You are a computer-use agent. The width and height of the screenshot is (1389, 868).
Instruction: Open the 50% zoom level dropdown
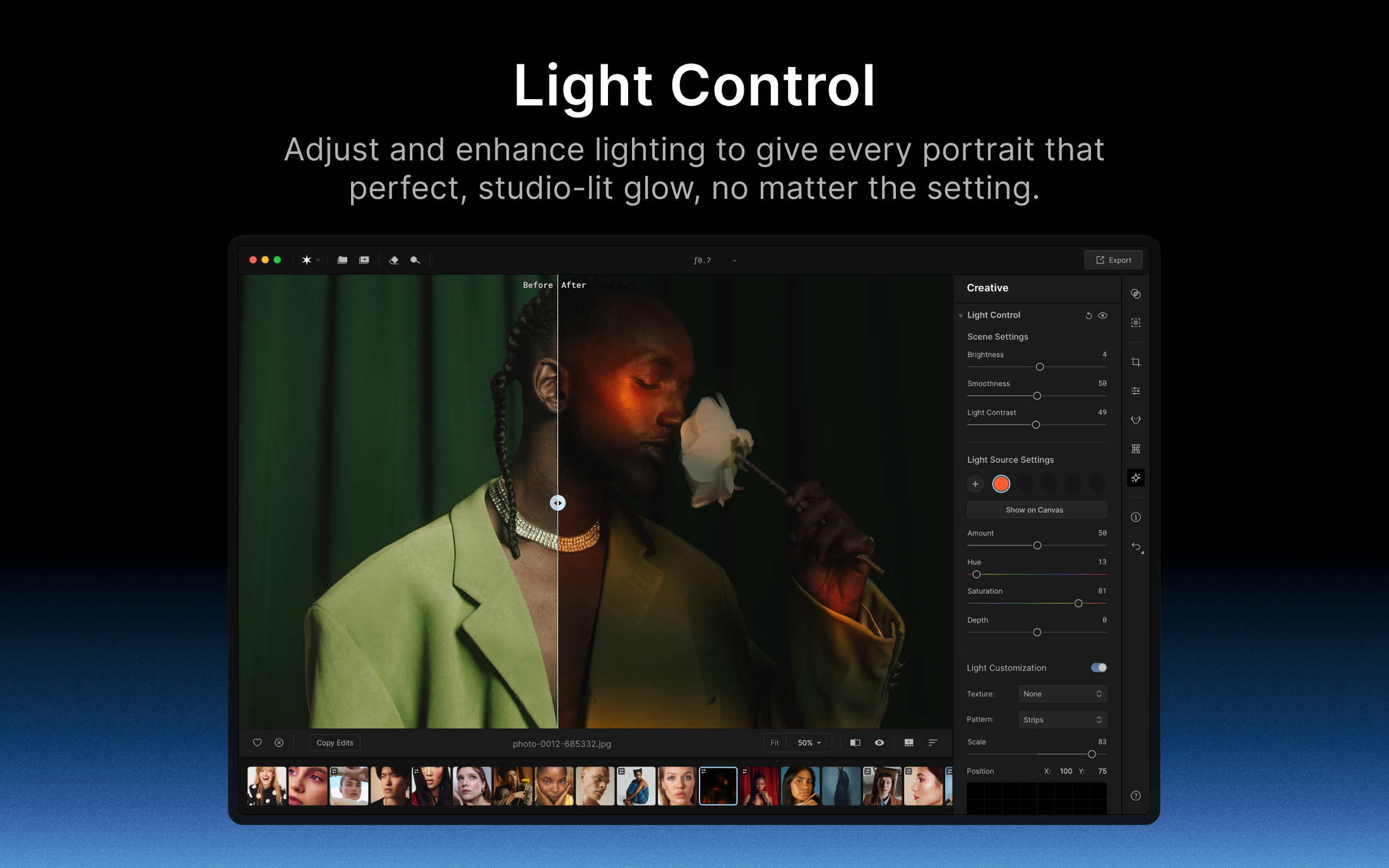809,743
